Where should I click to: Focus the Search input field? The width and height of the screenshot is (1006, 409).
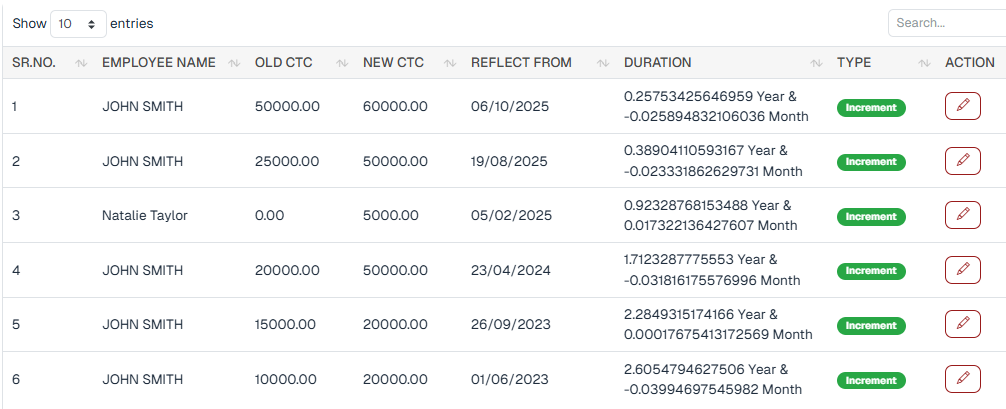tap(945, 23)
